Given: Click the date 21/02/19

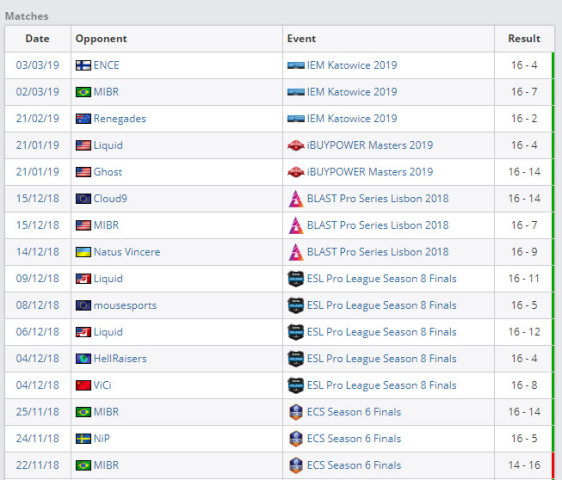Looking at the screenshot, I should pyautogui.click(x=38, y=119).
